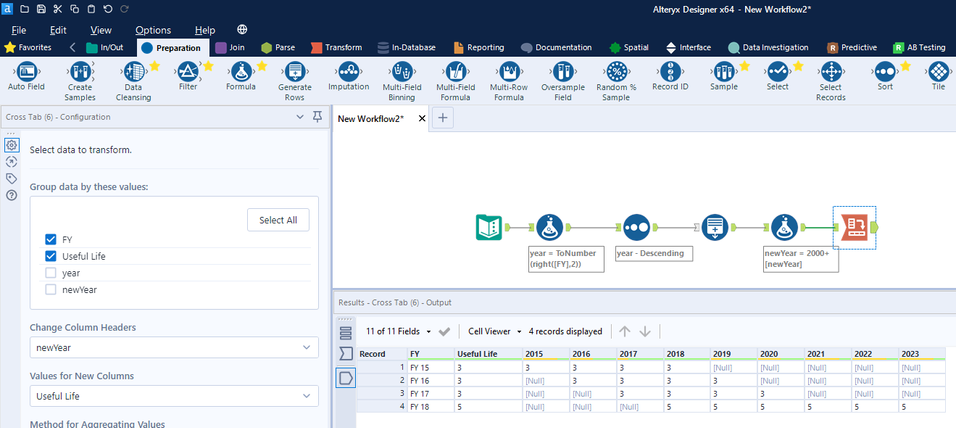Select the Sample tool
Screen dimensions: 956x428
point(724,77)
